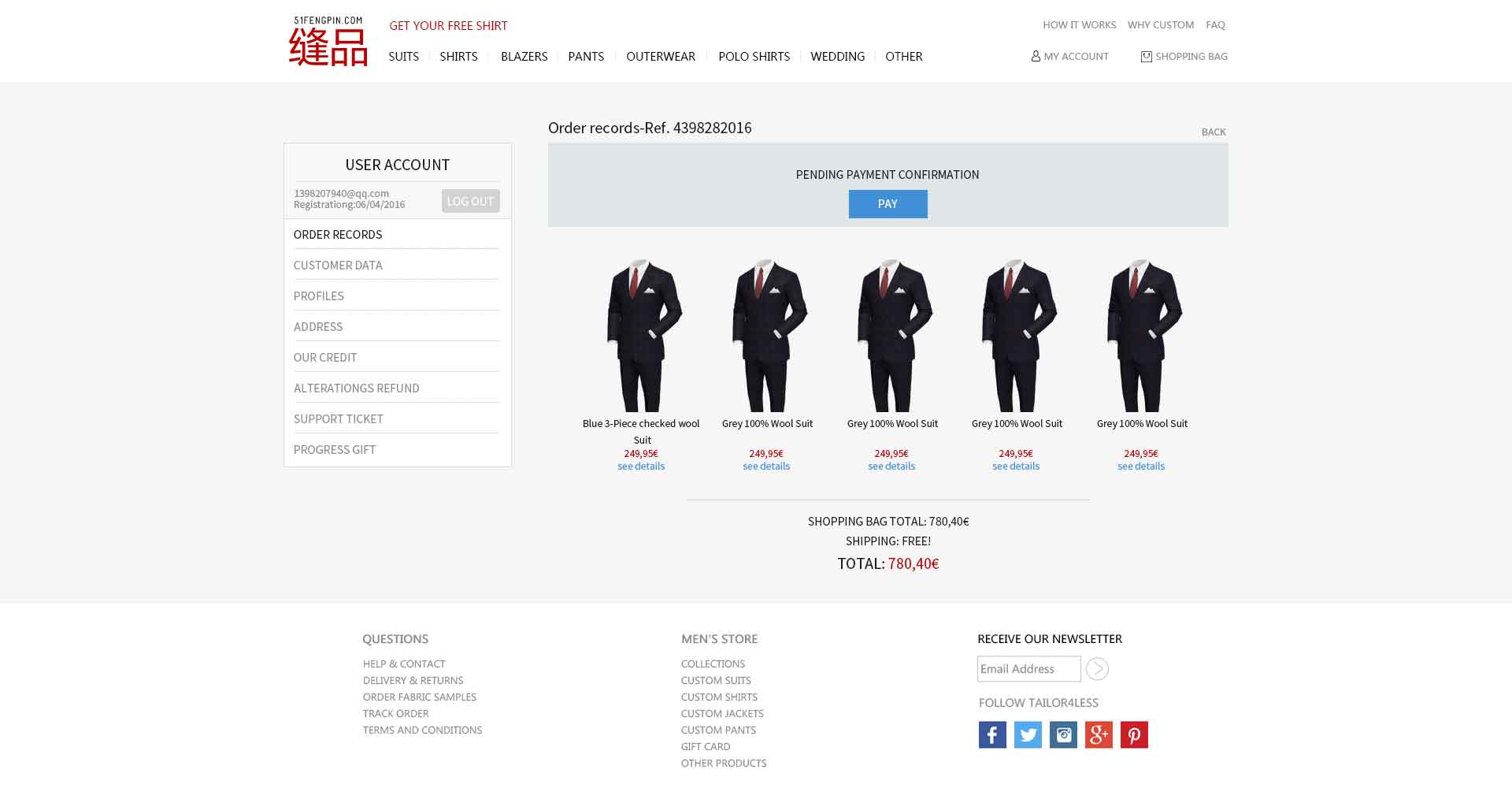
Task: Click the blue PAY button
Action: (888, 204)
